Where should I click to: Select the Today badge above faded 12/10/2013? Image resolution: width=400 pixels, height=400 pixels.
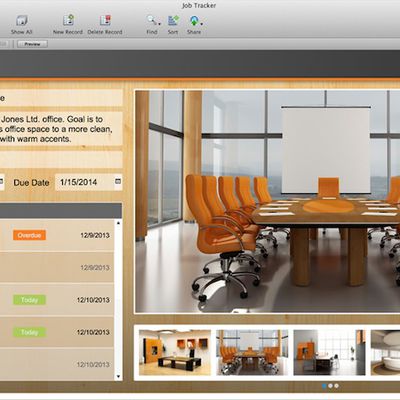pyautogui.click(x=30, y=332)
